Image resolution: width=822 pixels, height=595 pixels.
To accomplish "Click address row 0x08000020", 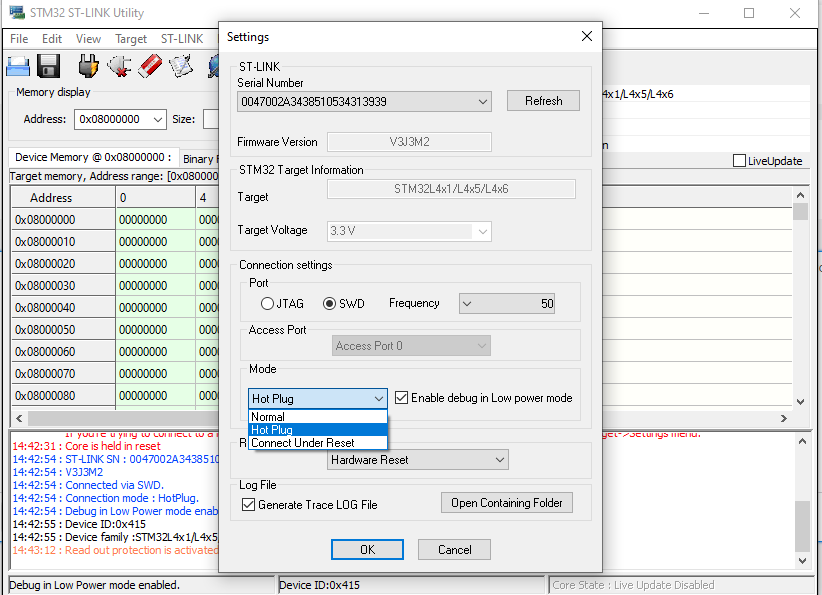I will 63,264.
